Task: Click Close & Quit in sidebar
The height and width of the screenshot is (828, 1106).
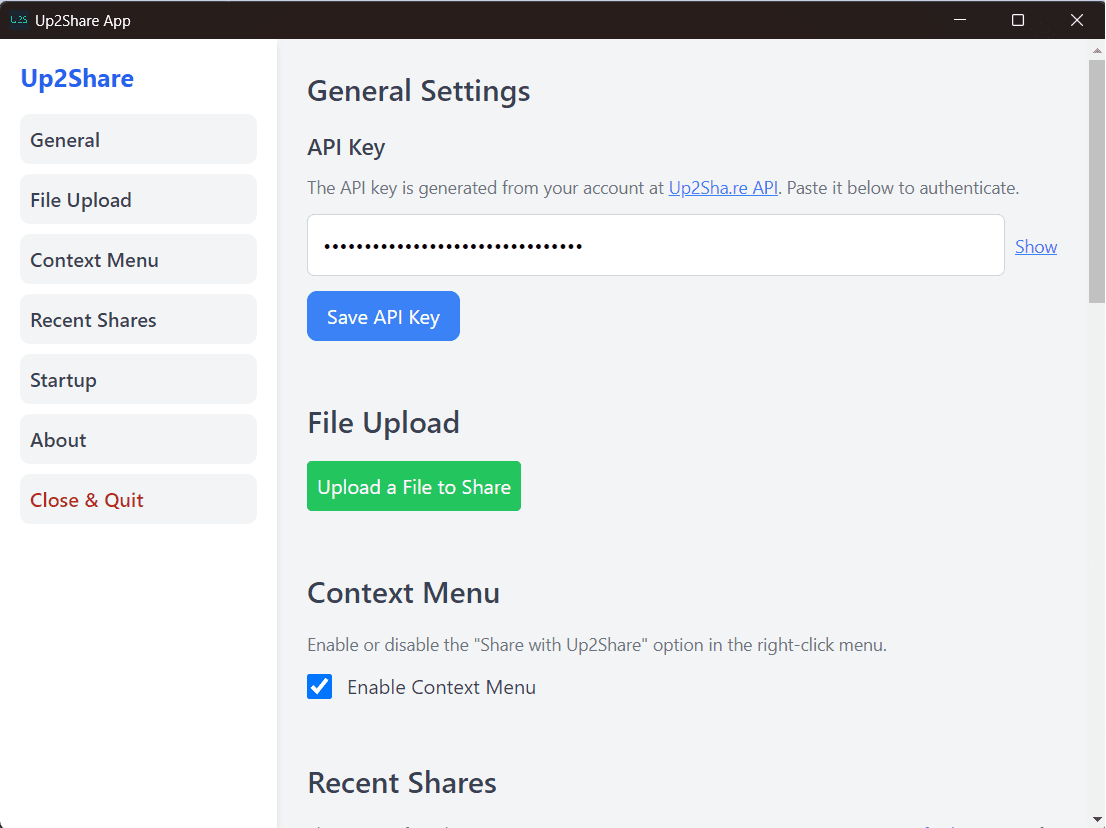Action: [138, 499]
